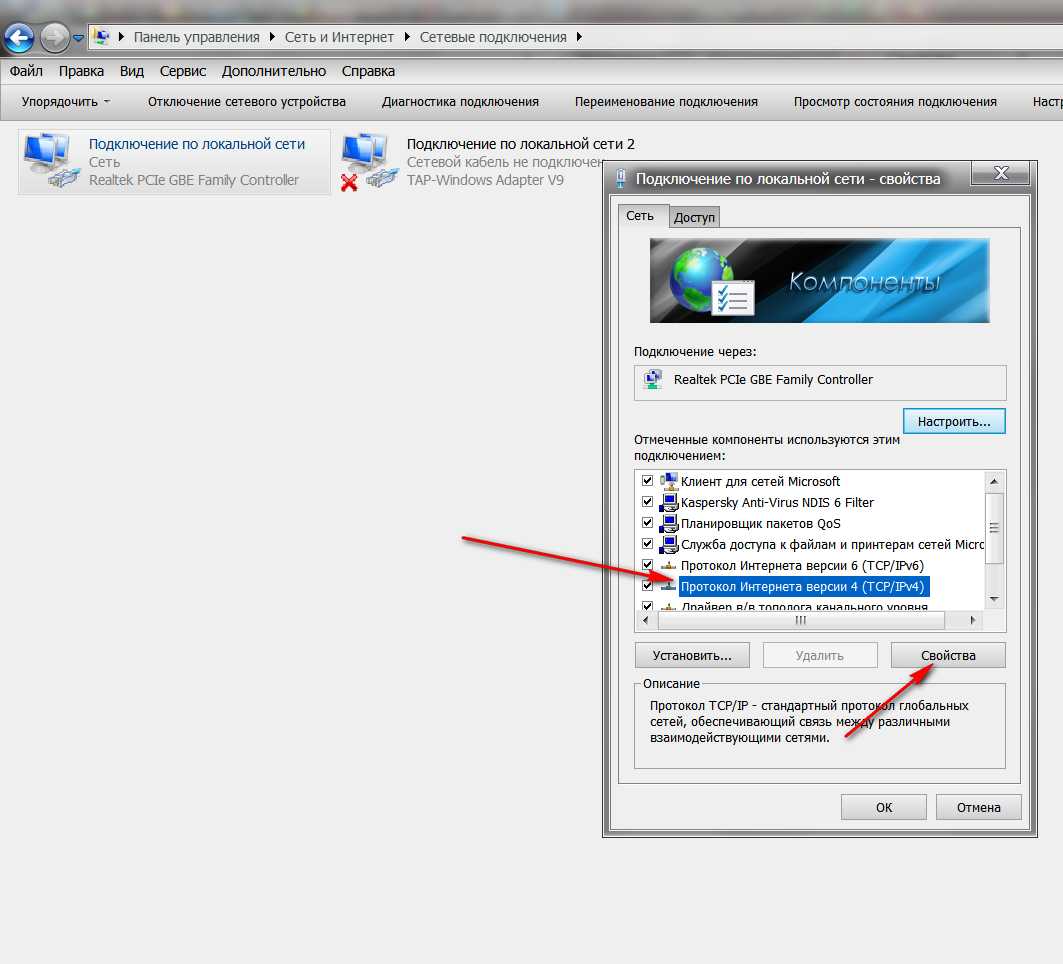Screen dimensions: 1063x964
Task: Click the greyed Forward navigation arrow
Action: click(x=55, y=38)
